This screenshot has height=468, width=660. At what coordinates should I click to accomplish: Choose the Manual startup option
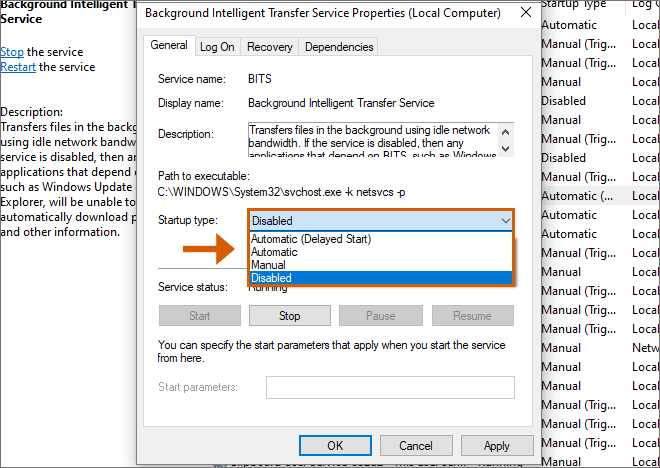coord(268,265)
